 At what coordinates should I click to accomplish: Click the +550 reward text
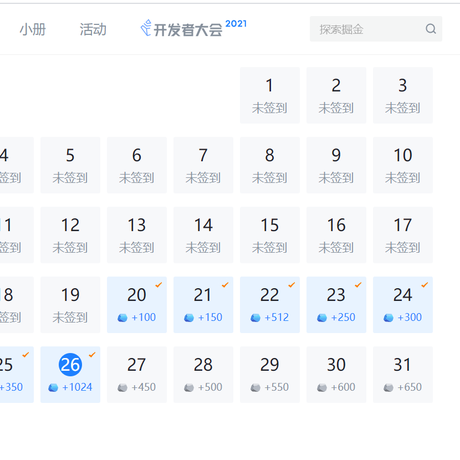[277, 387]
